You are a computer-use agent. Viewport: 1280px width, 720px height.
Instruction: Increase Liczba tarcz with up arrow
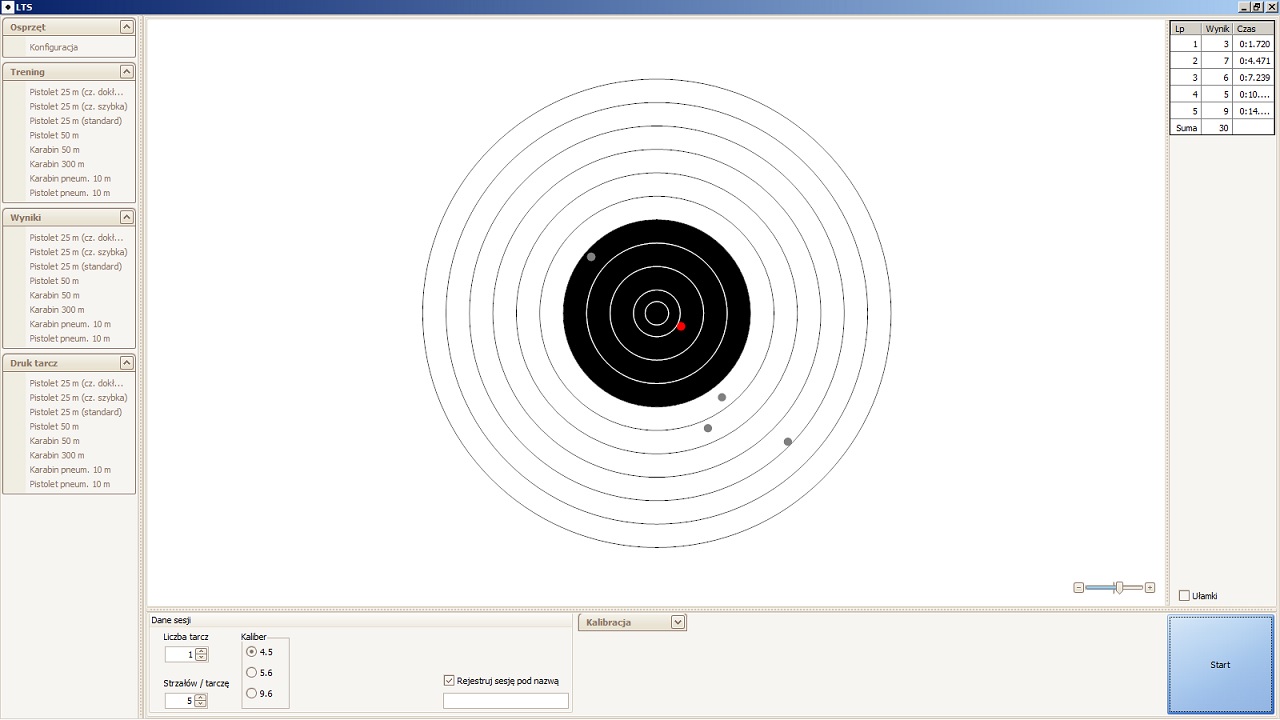point(202,651)
